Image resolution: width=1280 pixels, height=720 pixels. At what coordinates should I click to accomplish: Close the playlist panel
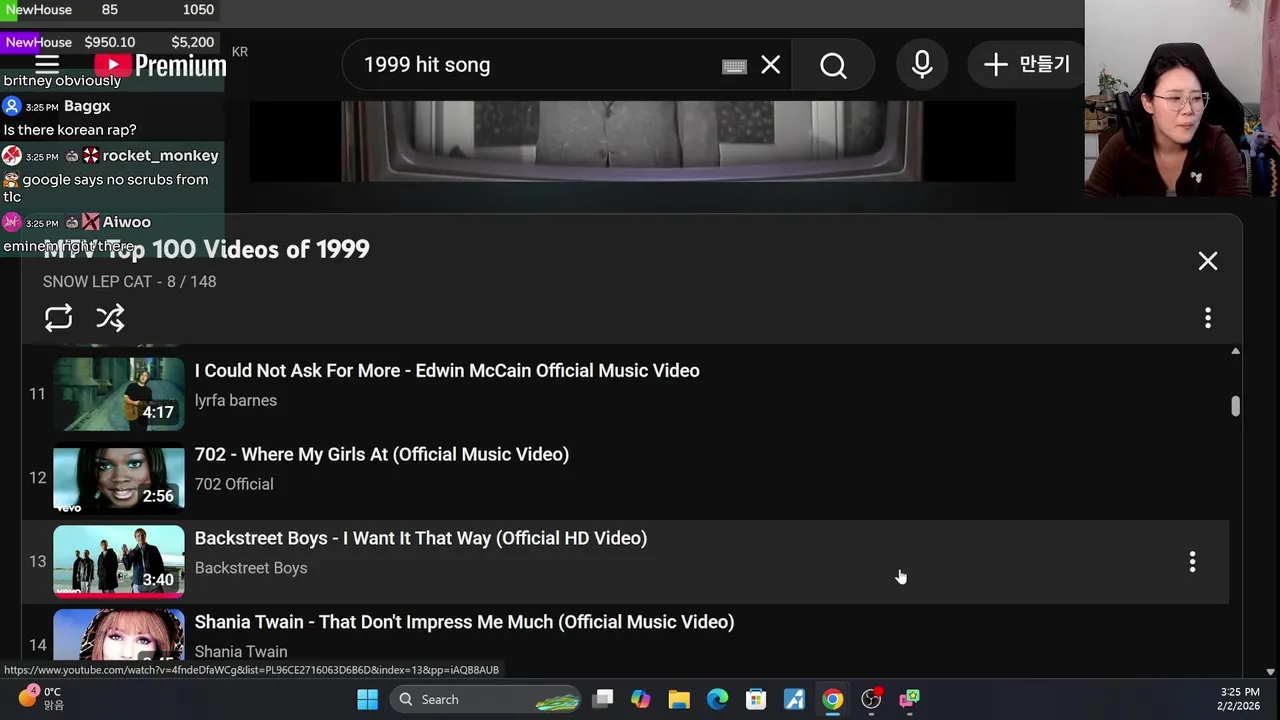[x=1208, y=261]
